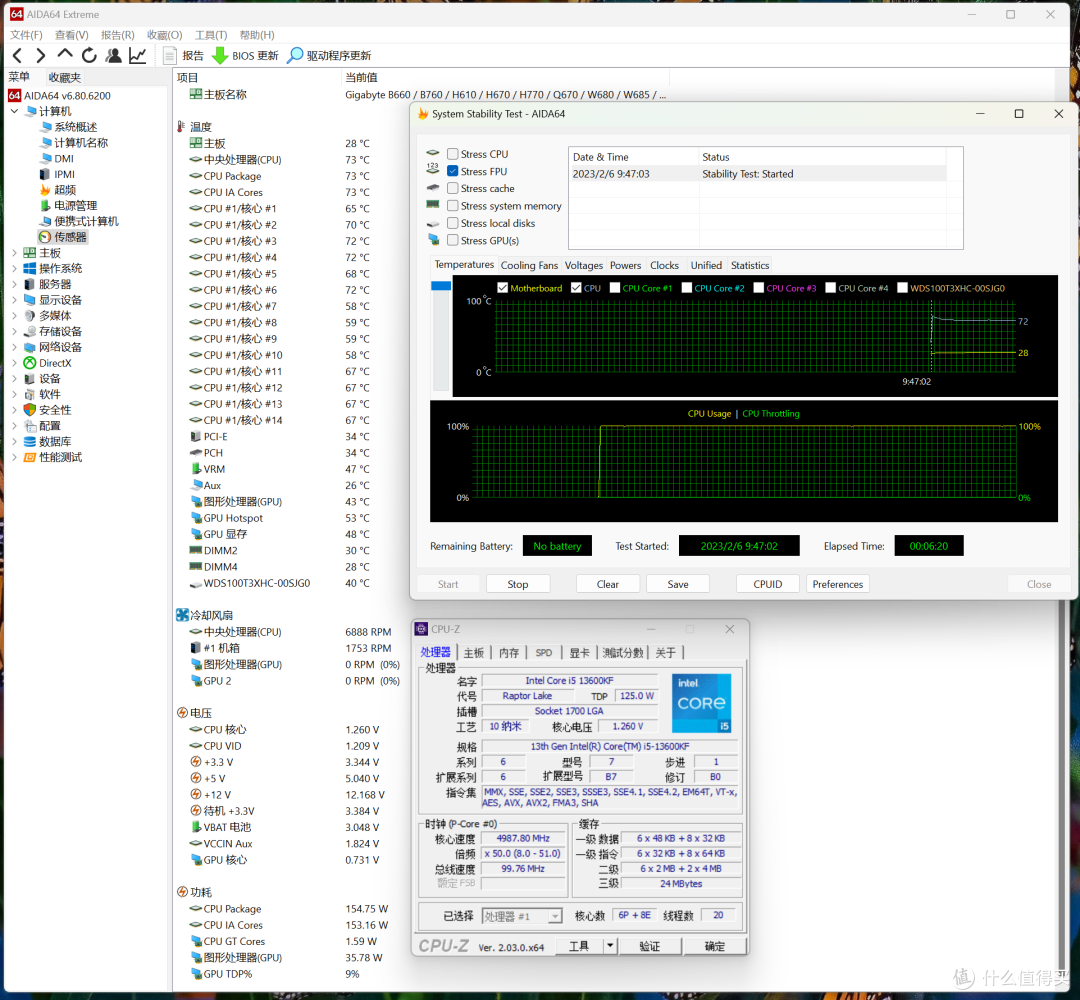
Task: Open the graph chart toolbar icon
Action: coord(138,55)
